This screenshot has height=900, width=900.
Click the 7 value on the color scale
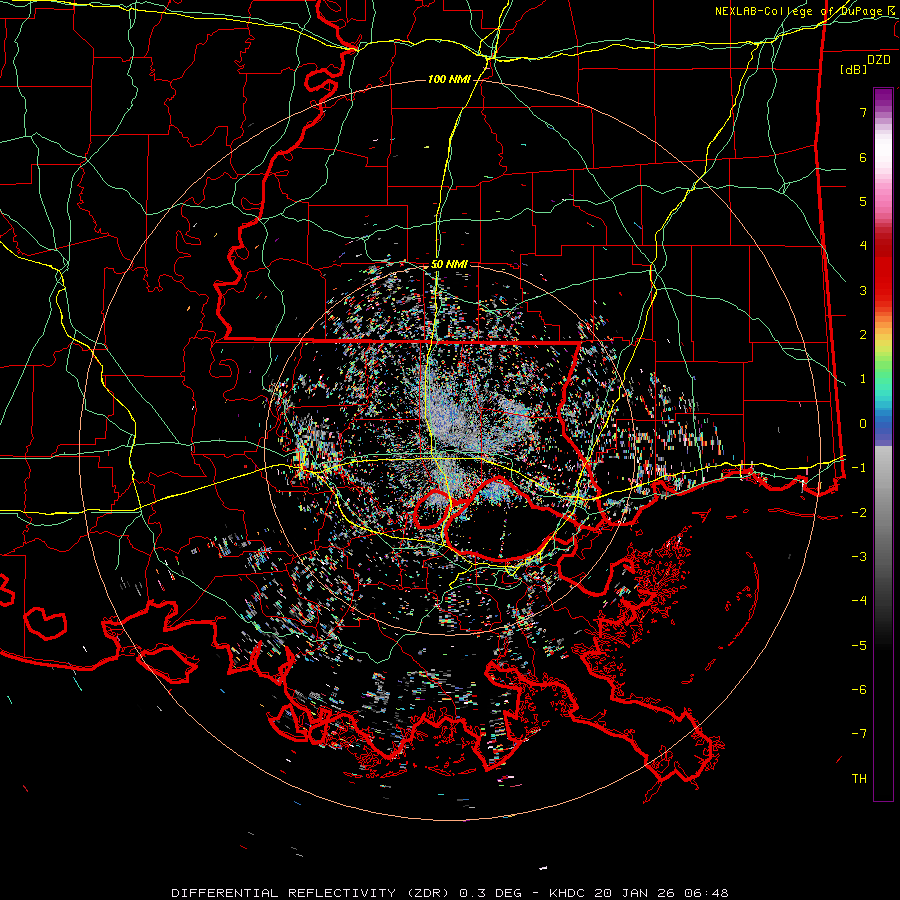[x=863, y=112]
